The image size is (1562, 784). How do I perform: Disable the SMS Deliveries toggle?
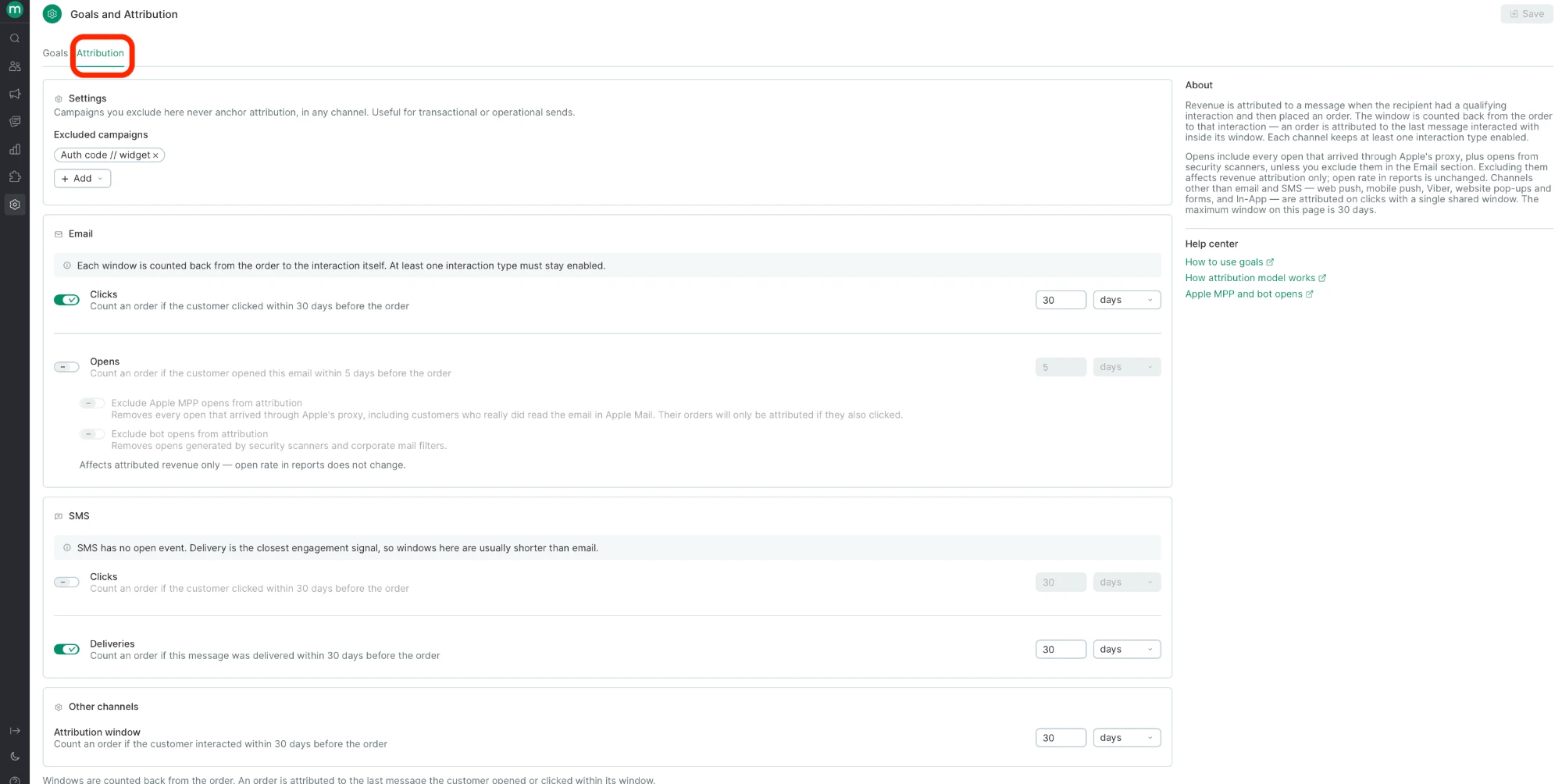(x=66, y=650)
